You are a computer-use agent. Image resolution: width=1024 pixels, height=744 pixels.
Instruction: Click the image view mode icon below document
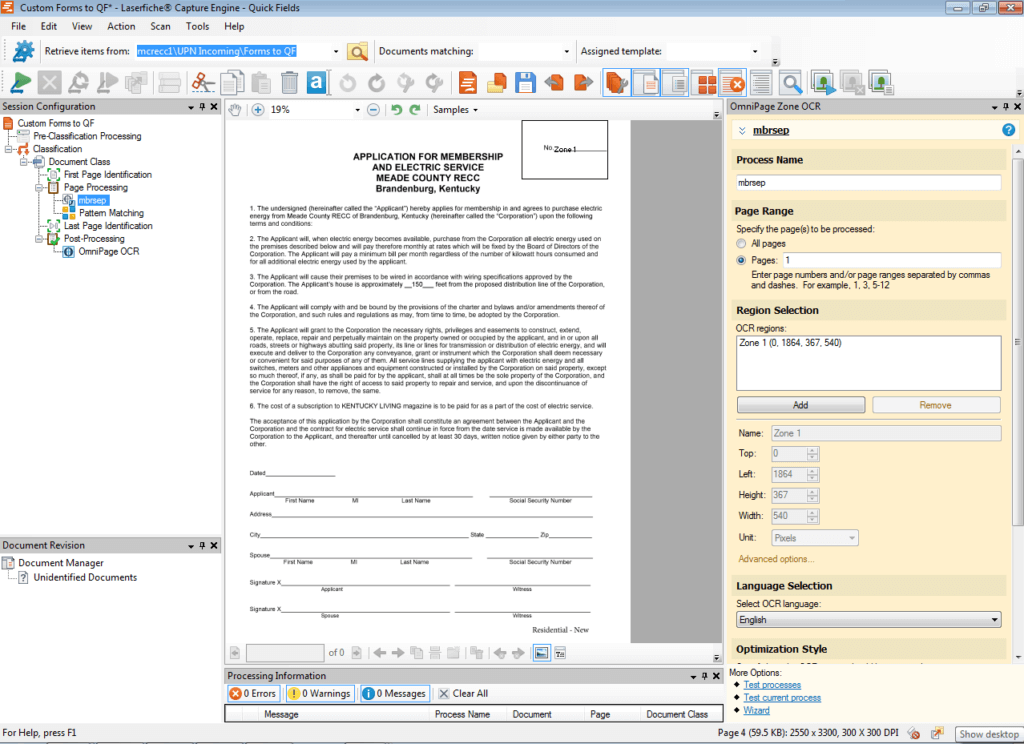coord(541,653)
